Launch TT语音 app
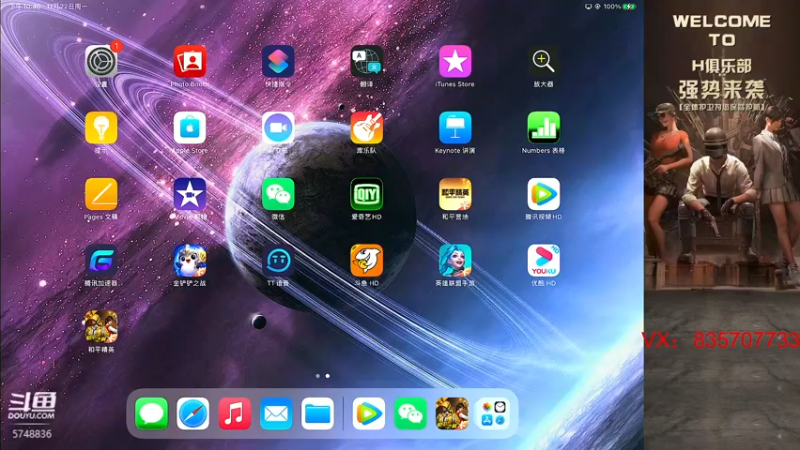Viewport: 800px width, 450px height. coord(278,260)
